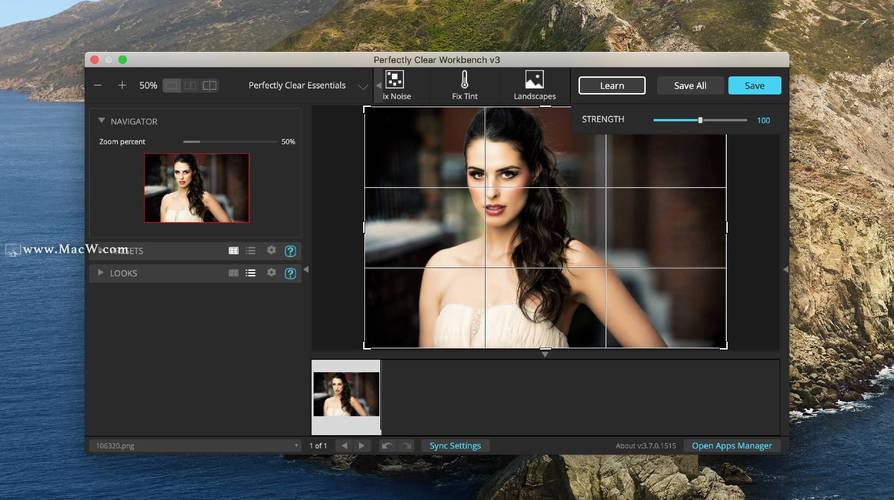Switch Looks panel to list view
The image size is (894, 500).
coord(251,273)
